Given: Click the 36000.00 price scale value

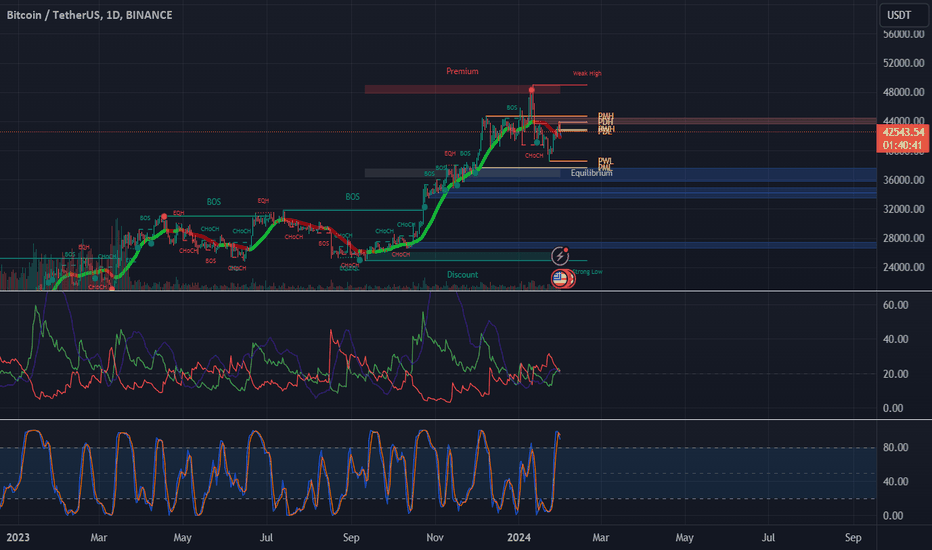Looking at the screenshot, I should 903,180.
